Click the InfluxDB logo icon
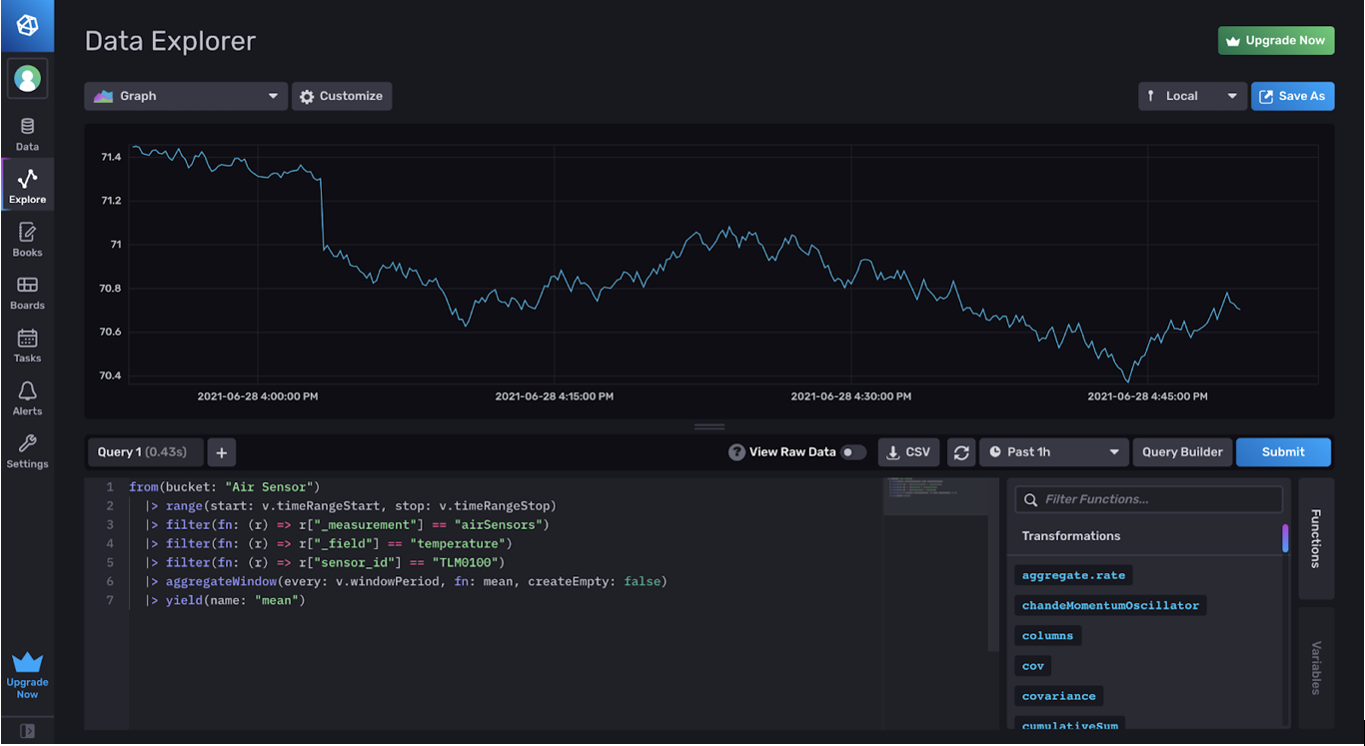 click(x=27, y=25)
